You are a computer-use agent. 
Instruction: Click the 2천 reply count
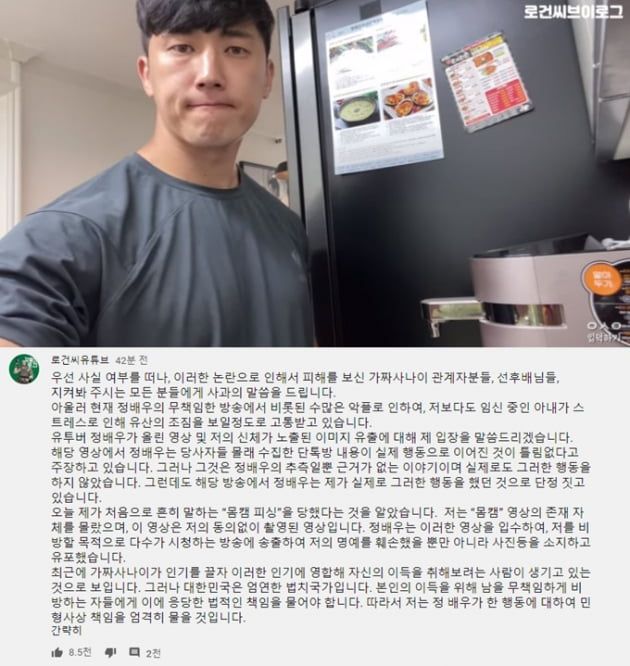[x=153, y=653]
